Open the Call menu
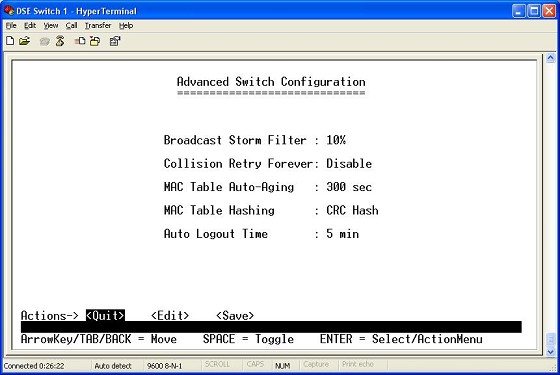Image resolution: width=560 pixels, height=375 pixels. click(x=71, y=26)
